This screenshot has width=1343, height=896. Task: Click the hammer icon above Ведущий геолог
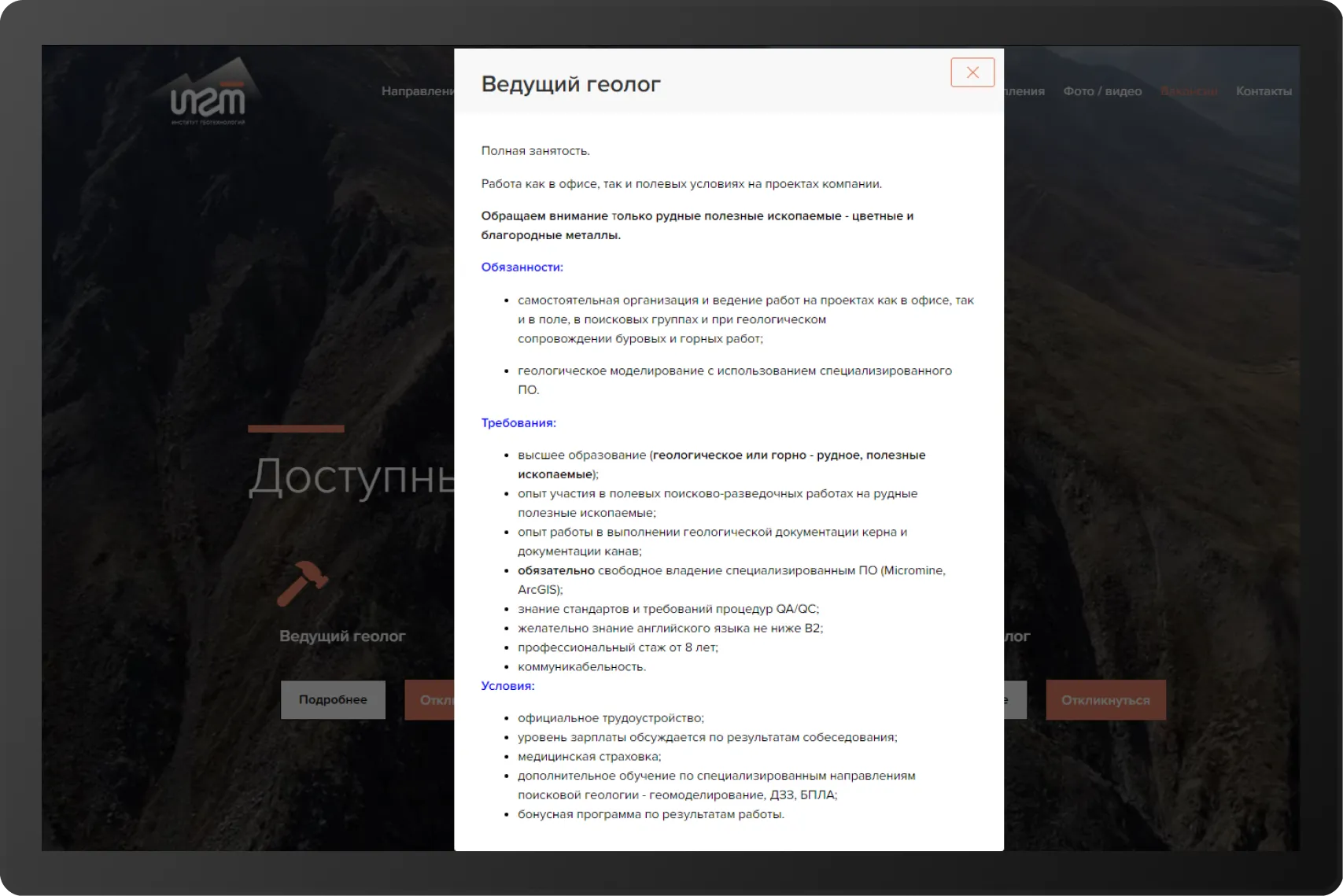click(302, 583)
